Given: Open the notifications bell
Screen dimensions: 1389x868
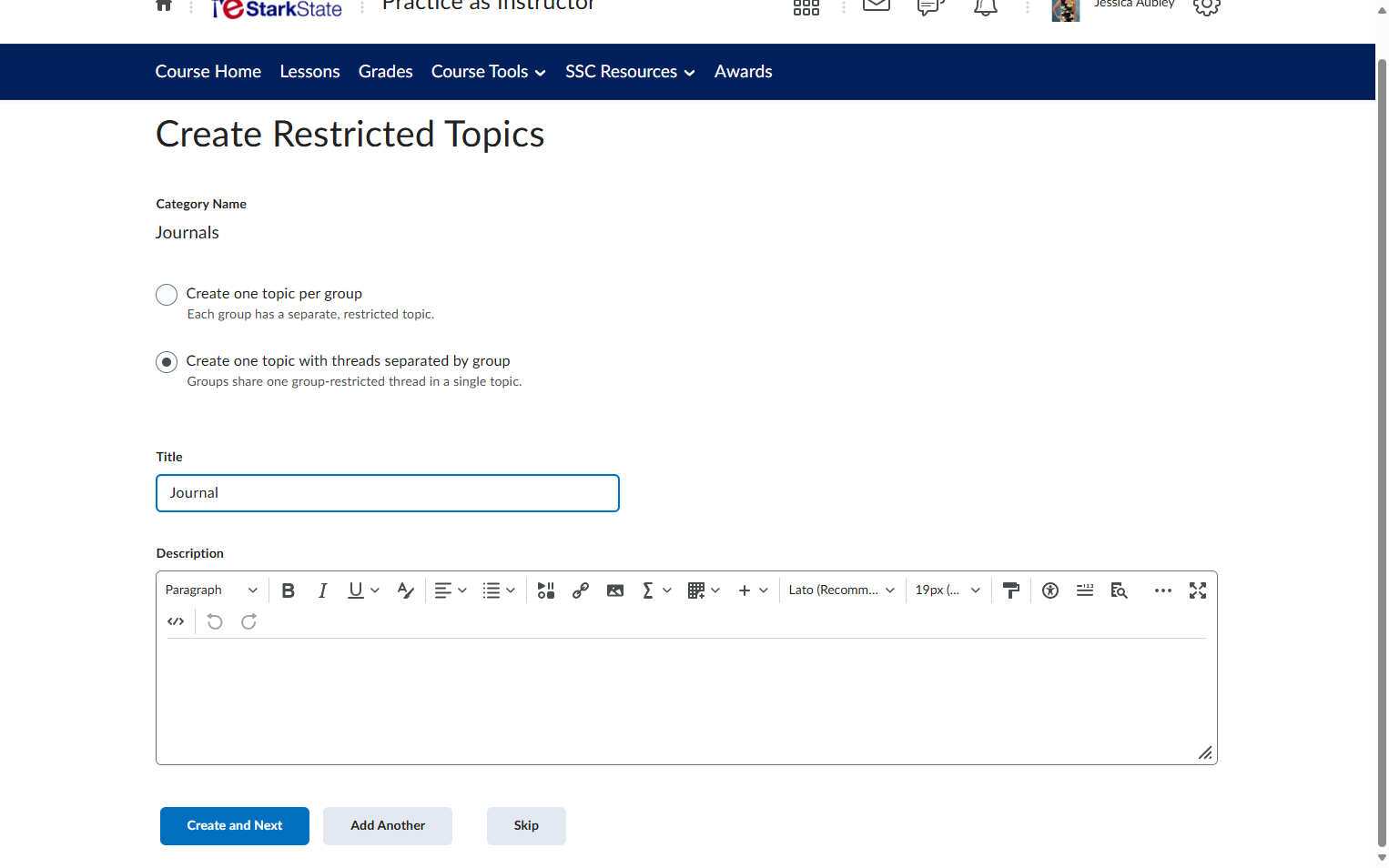Looking at the screenshot, I should pos(986,7).
